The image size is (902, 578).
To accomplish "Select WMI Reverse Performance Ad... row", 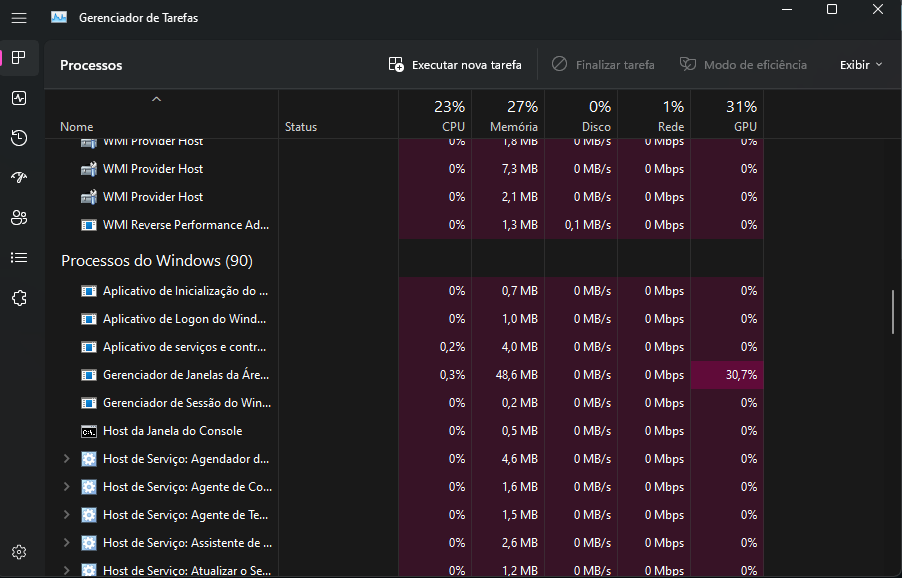I will (x=404, y=225).
